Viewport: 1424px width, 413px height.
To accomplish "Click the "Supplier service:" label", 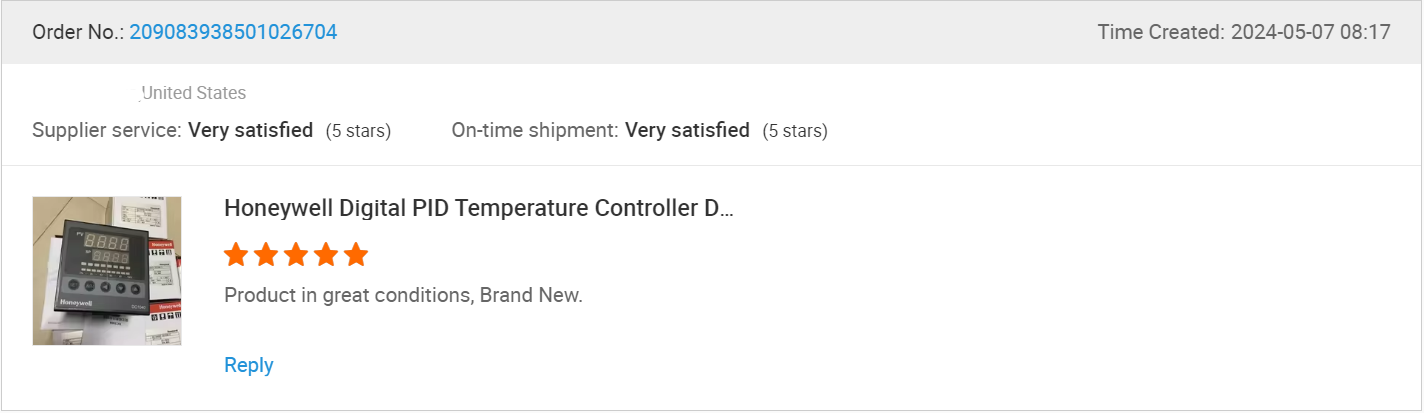I will pos(107,130).
